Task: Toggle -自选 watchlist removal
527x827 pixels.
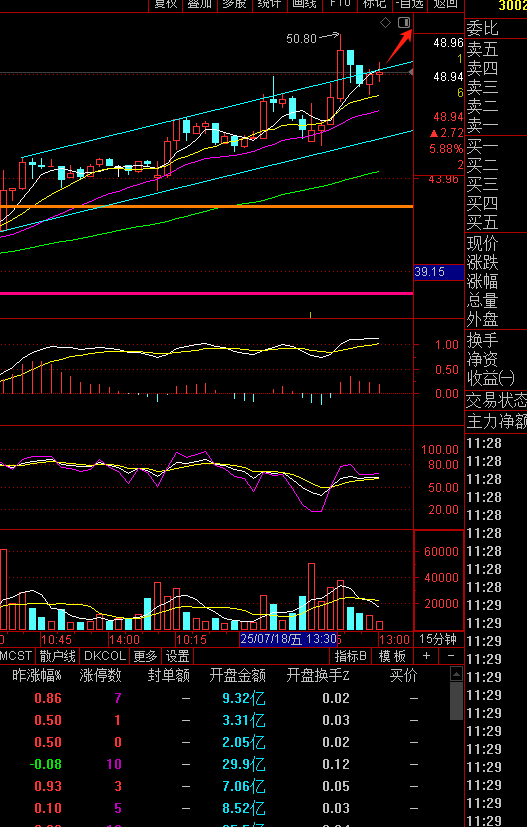Action: (410, 4)
